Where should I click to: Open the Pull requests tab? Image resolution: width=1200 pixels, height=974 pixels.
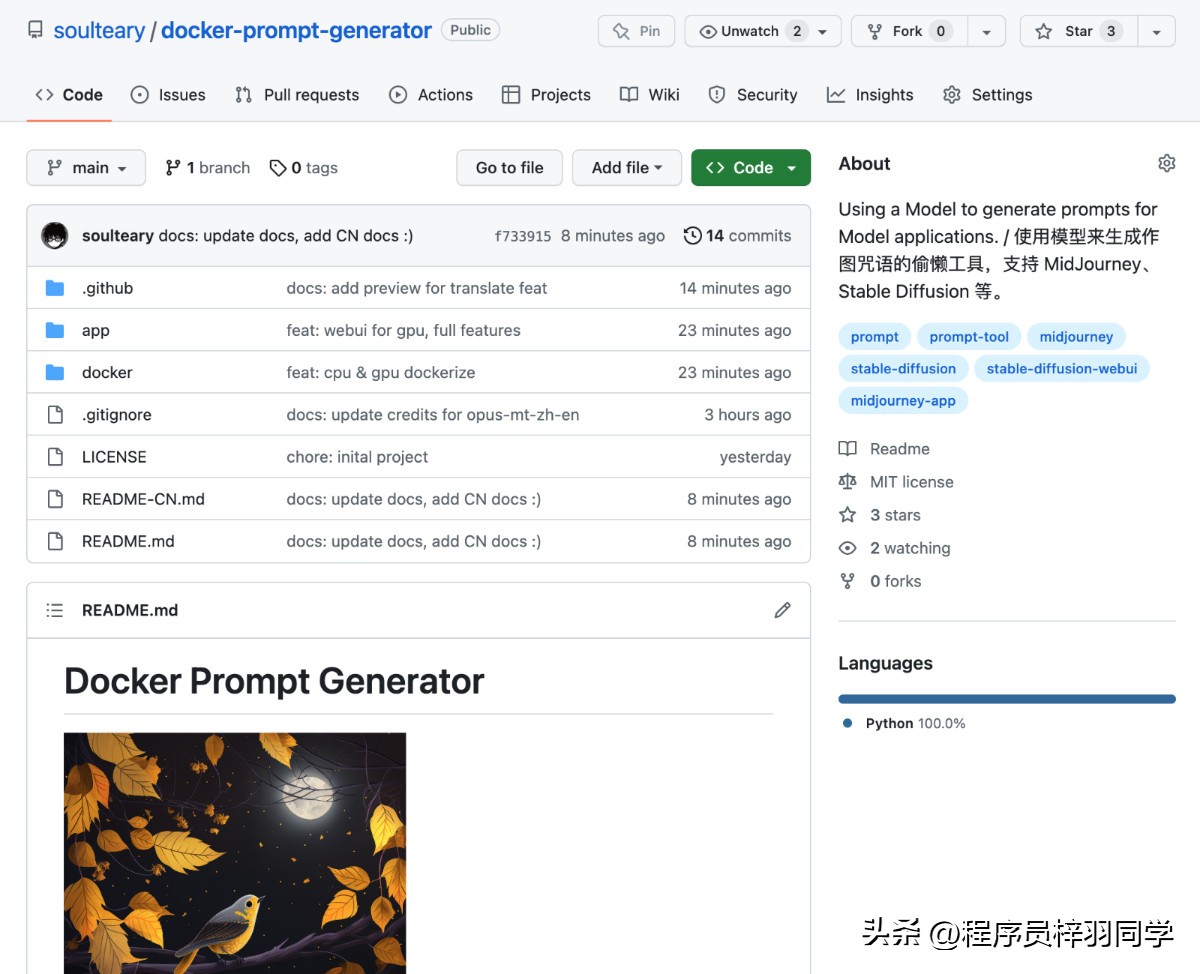coord(297,95)
